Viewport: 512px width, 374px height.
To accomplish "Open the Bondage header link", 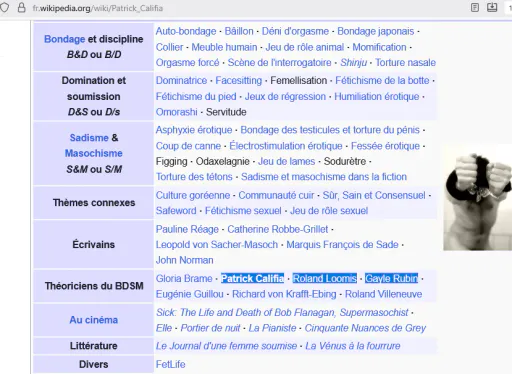I will (64, 39).
